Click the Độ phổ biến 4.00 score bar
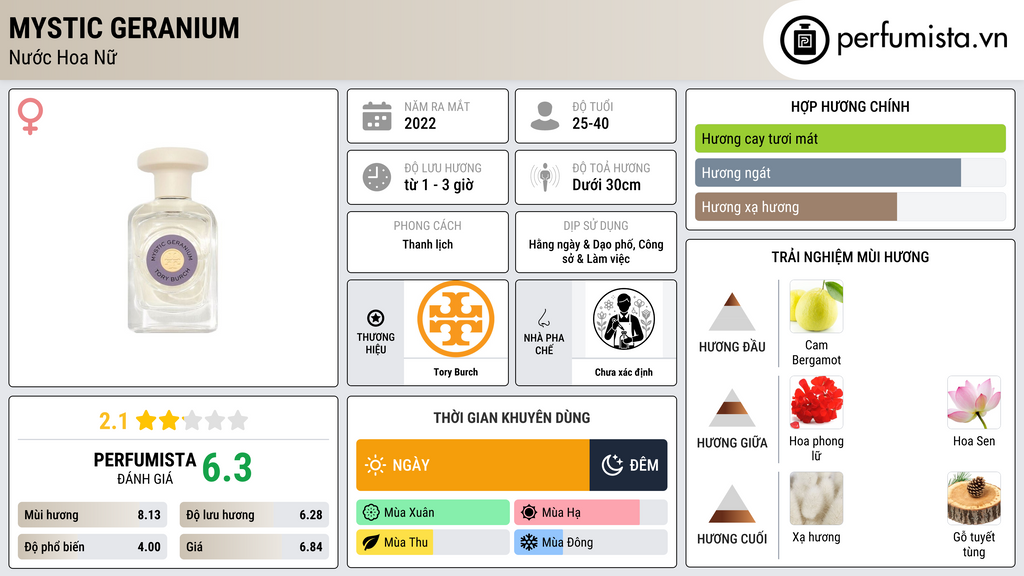The width and height of the screenshot is (1024, 576). tap(93, 547)
